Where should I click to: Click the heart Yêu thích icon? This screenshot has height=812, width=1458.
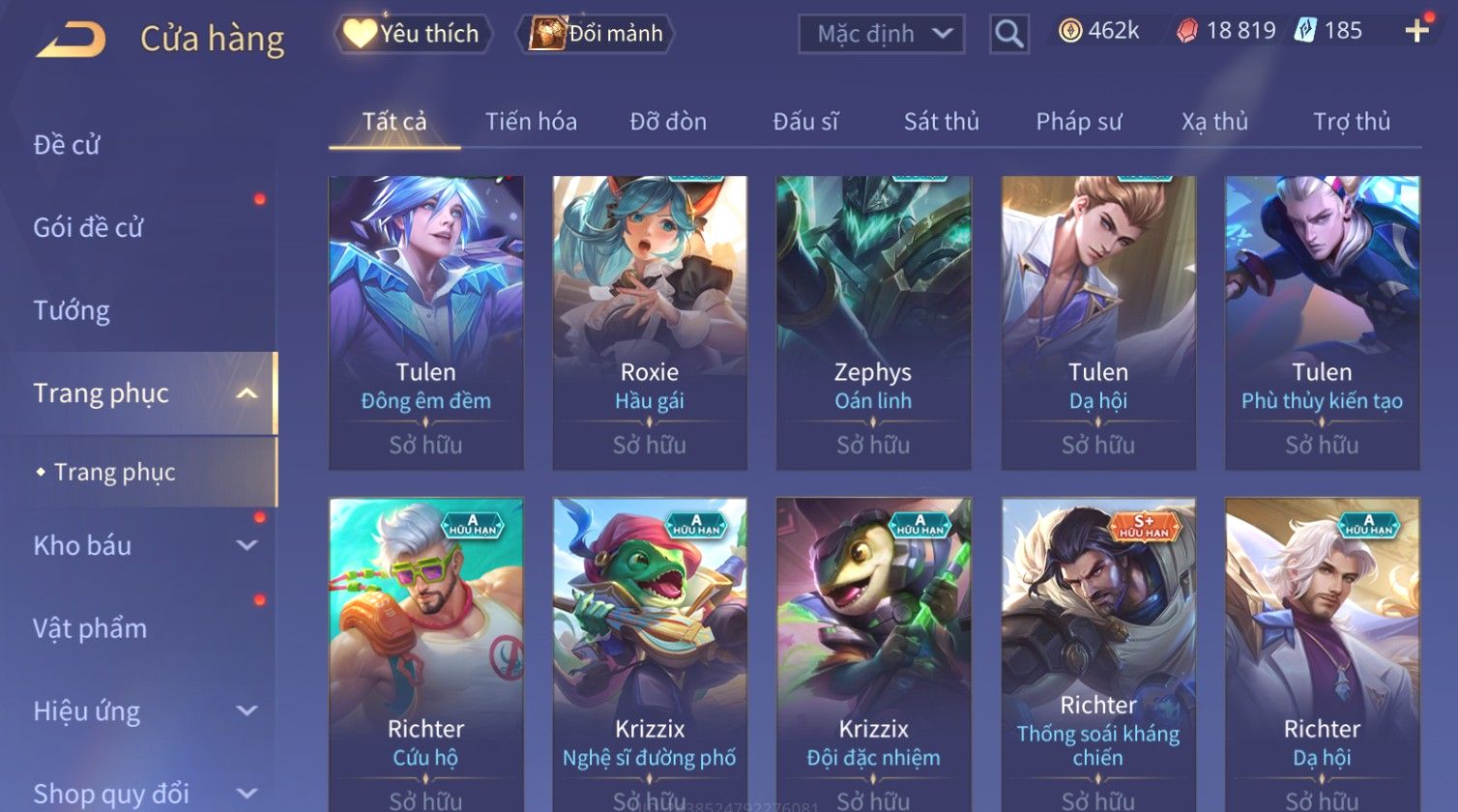(x=360, y=33)
